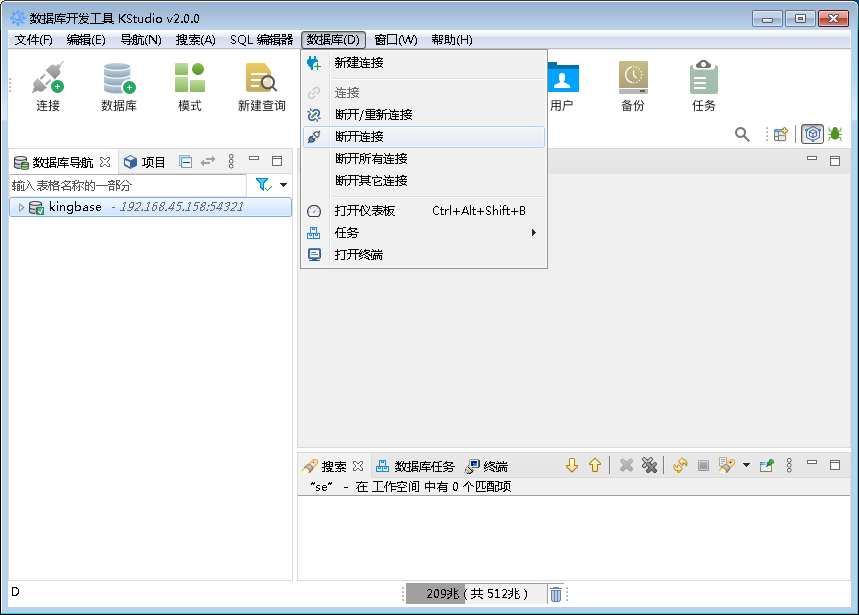The height and width of the screenshot is (615, 859).
Task: Toggle collapse all in database navigator
Action: [186, 160]
